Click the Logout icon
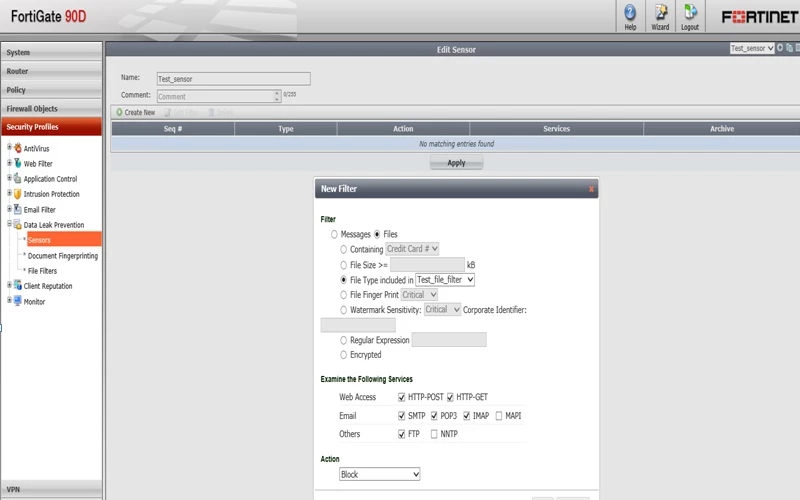This screenshot has height=500, width=800. [x=690, y=13]
